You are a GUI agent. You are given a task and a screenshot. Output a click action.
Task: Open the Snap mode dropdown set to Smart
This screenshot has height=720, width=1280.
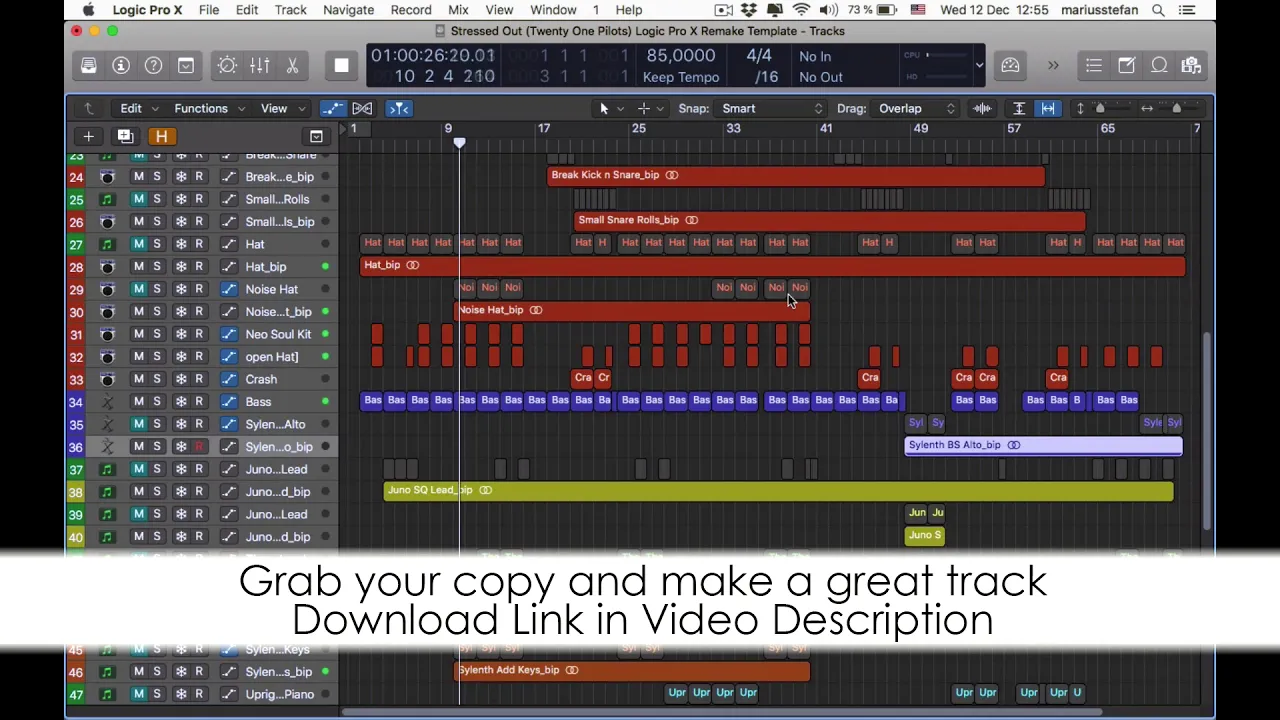pyautogui.click(x=771, y=108)
